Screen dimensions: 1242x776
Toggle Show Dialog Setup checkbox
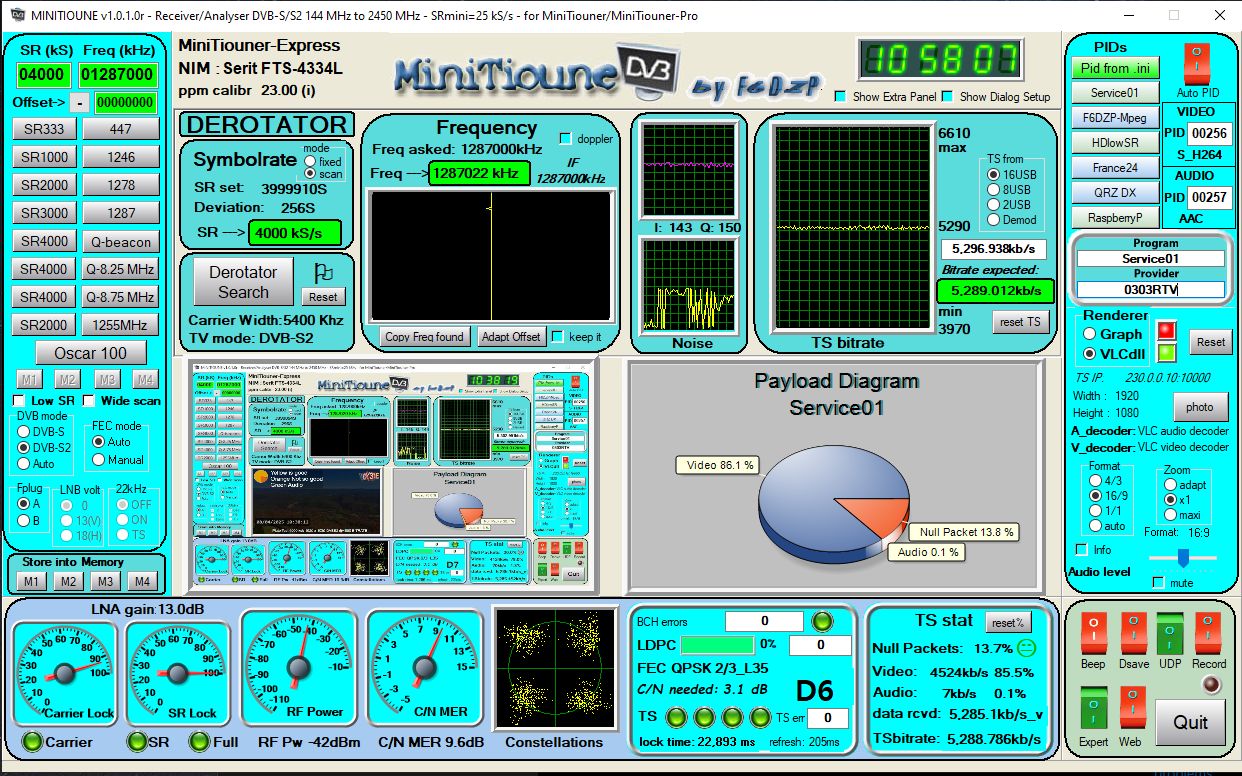[947, 97]
